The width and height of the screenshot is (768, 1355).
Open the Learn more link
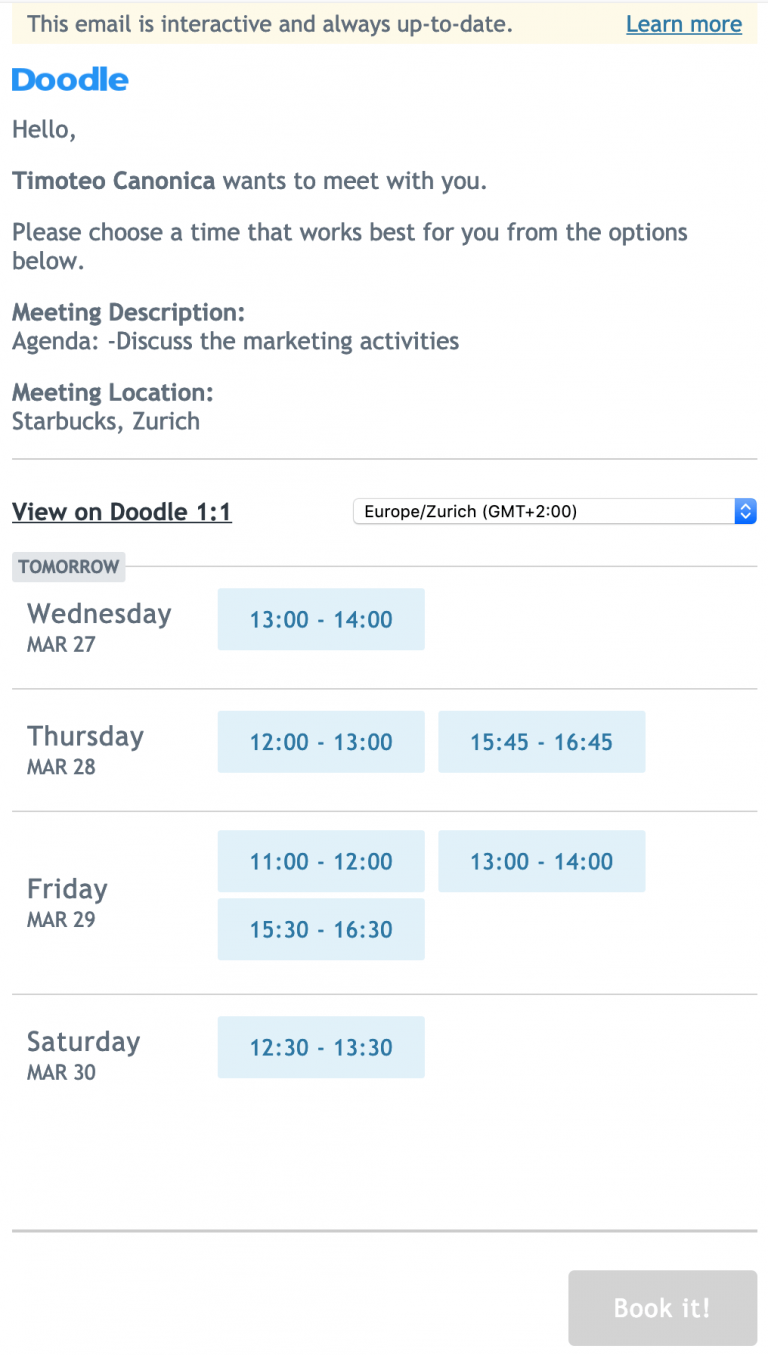click(684, 24)
